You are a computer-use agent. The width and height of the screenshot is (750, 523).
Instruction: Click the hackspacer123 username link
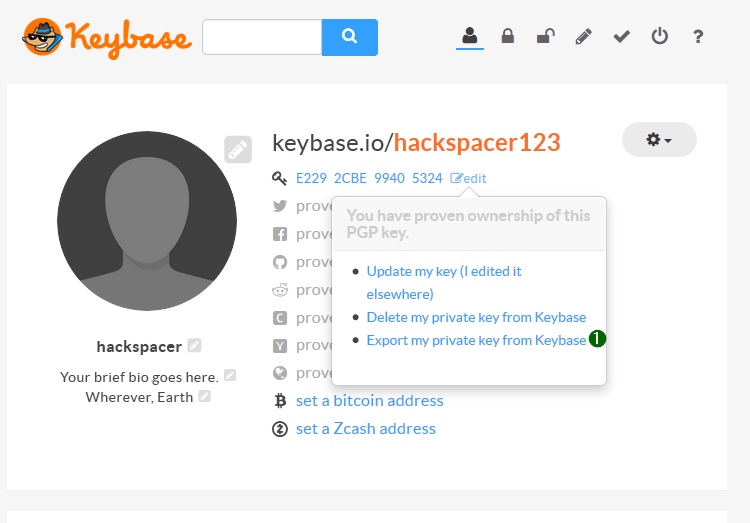(x=477, y=143)
